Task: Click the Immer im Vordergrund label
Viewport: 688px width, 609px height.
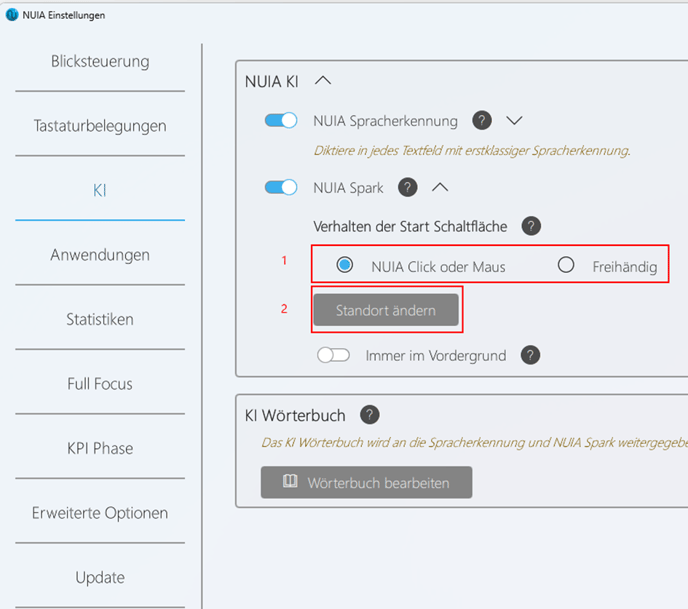Action: pyautogui.click(x=436, y=356)
